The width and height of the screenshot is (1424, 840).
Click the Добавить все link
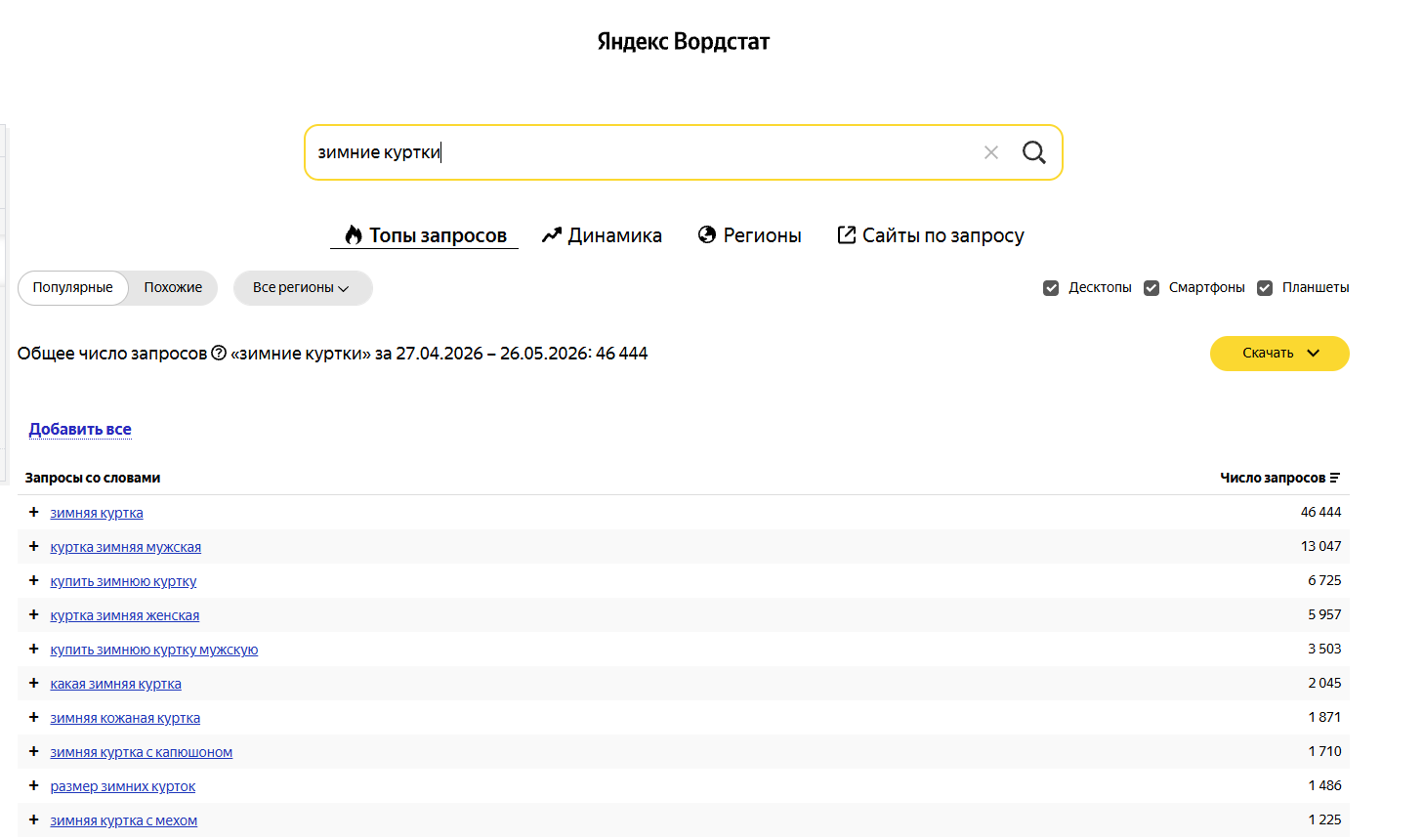click(x=80, y=429)
